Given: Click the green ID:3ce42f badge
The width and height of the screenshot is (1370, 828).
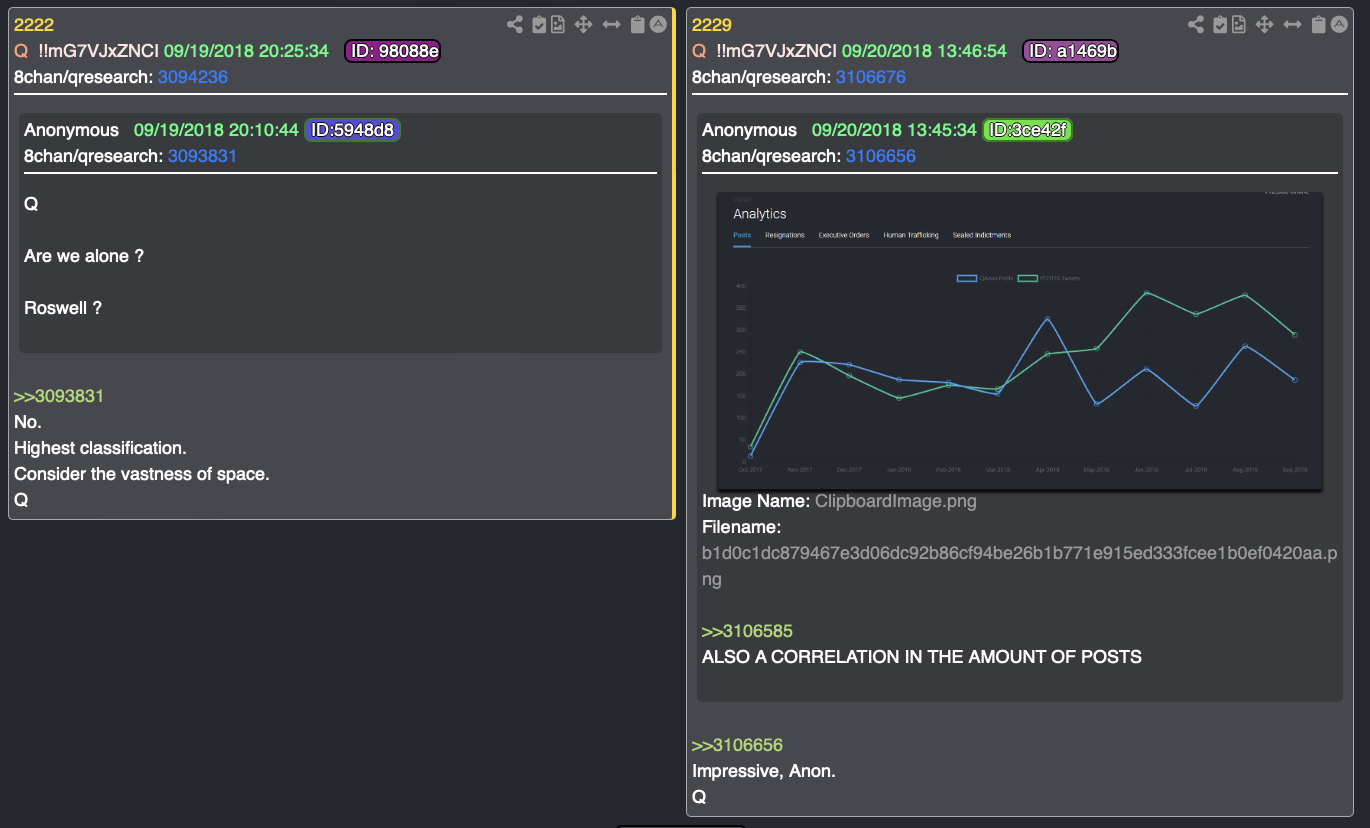Looking at the screenshot, I should (1028, 130).
